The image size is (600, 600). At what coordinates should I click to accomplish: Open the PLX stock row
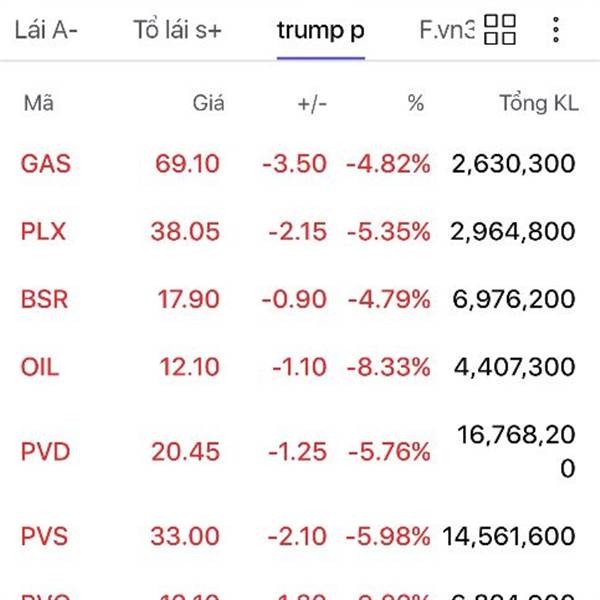(x=300, y=232)
